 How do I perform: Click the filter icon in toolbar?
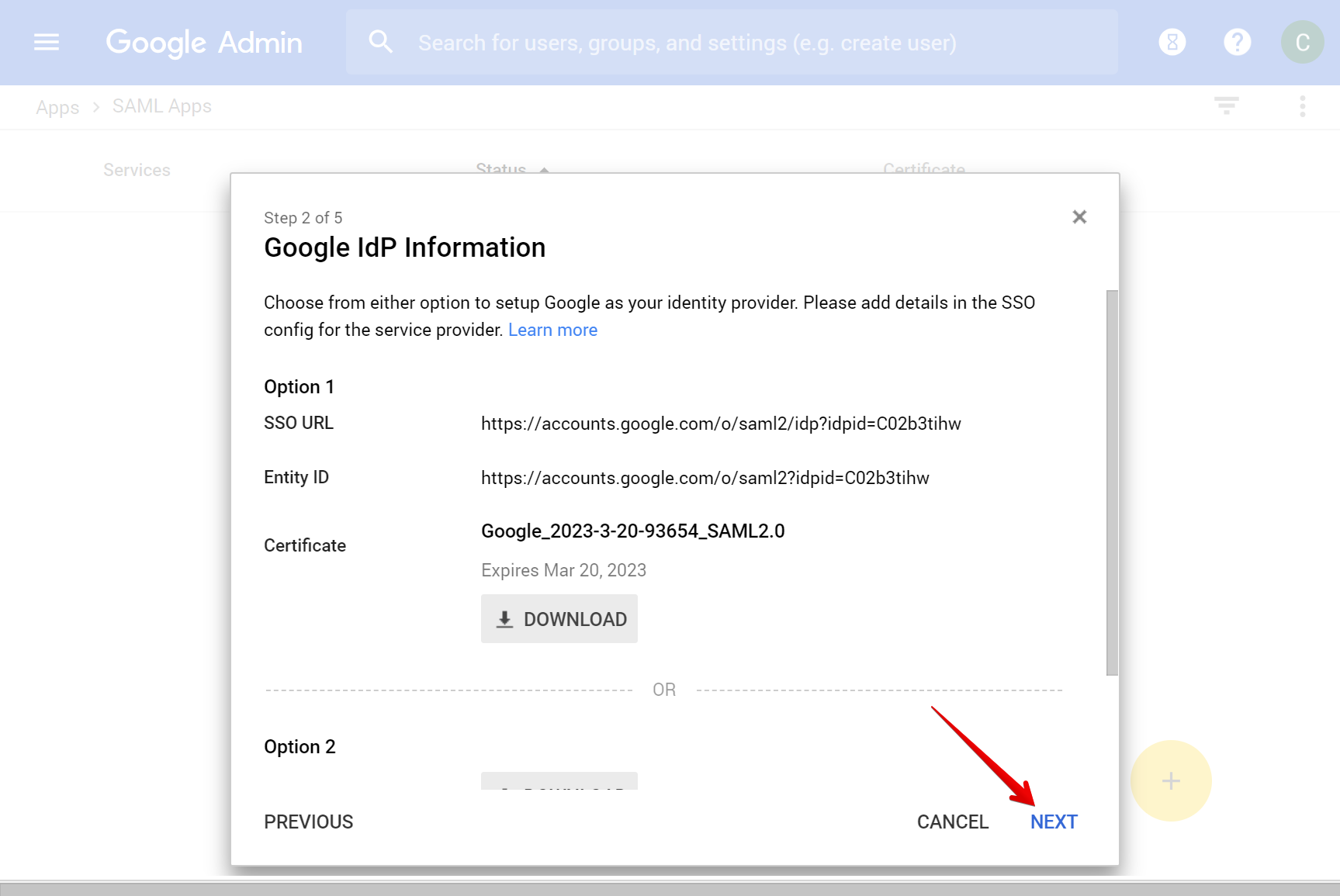[x=1227, y=106]
